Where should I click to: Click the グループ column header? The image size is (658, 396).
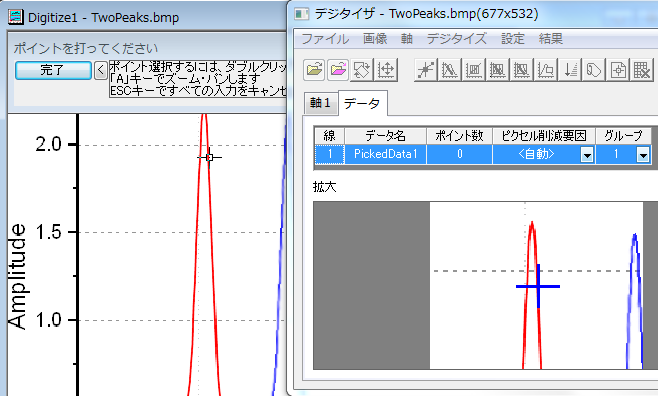click(623, 136)
